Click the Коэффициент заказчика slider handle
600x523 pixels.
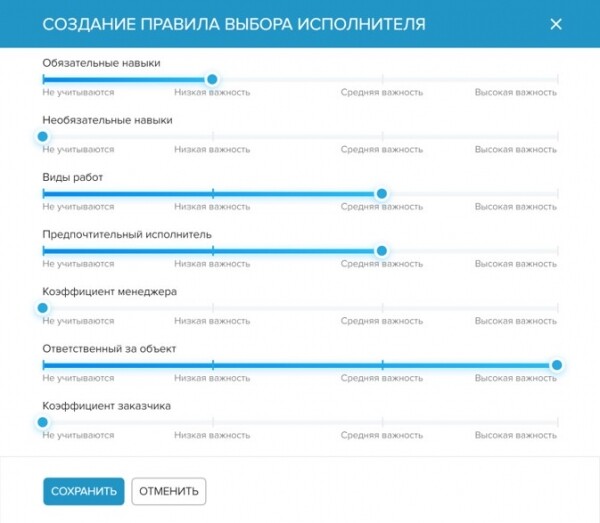[x=43, y=422]
